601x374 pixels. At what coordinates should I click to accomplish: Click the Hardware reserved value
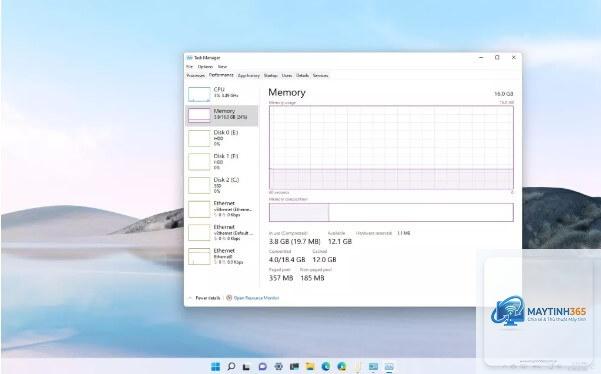coord(404,233)
